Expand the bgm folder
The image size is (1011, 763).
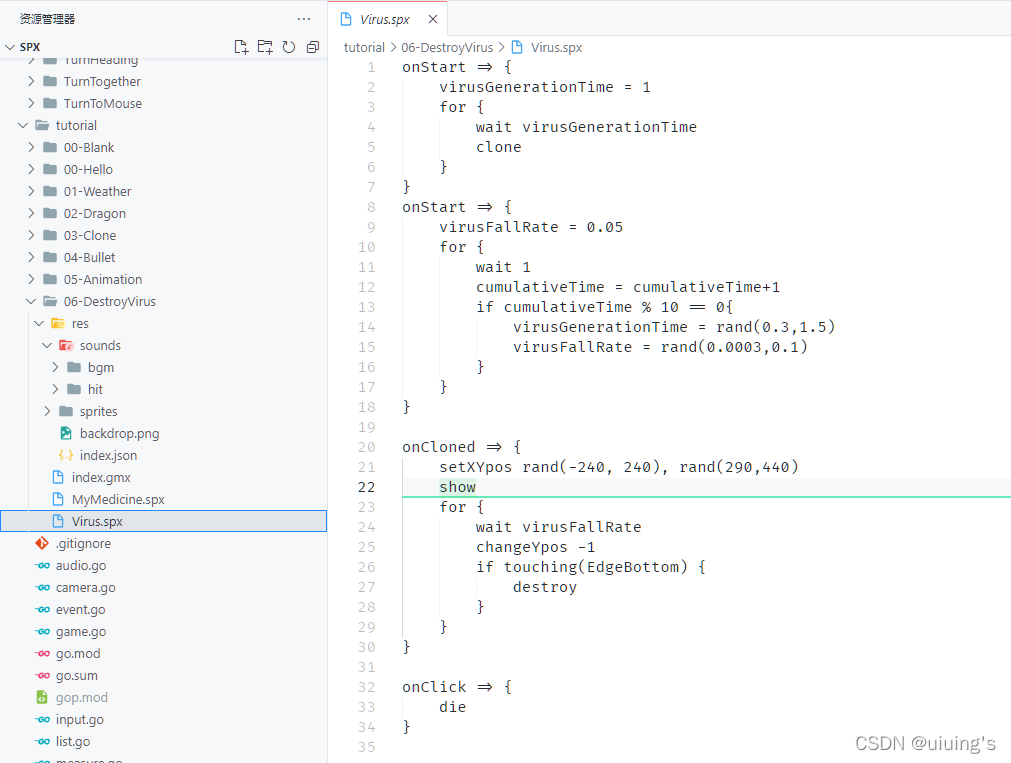pyautogui.click(x=55, y=367)
